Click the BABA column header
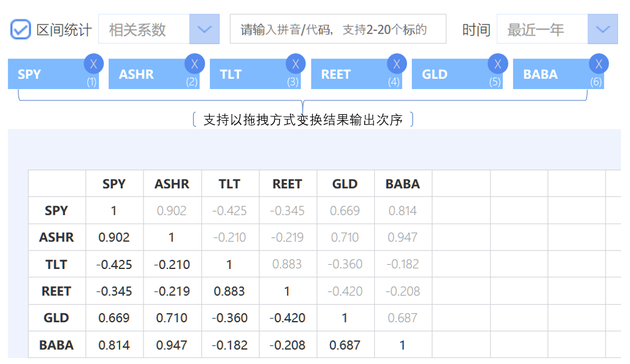Image resolution: width=630 pixels, height=364 pixels. tap(403, 184)
